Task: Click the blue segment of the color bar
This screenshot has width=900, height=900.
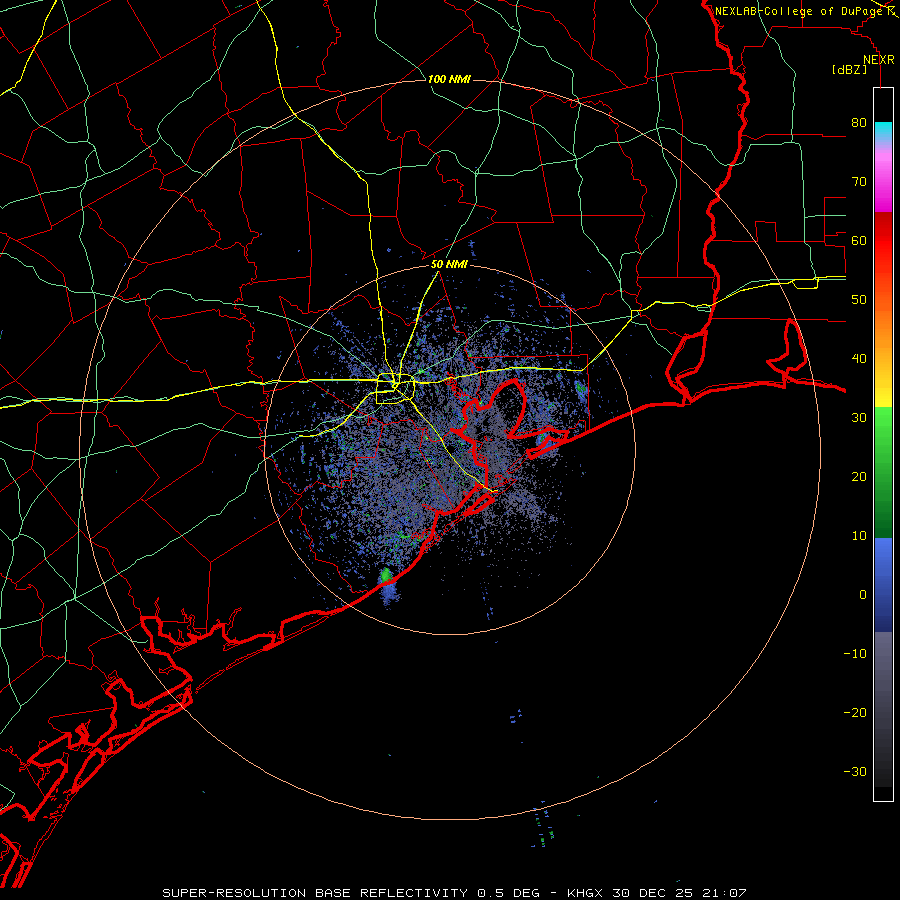Action: pos(883,584)
